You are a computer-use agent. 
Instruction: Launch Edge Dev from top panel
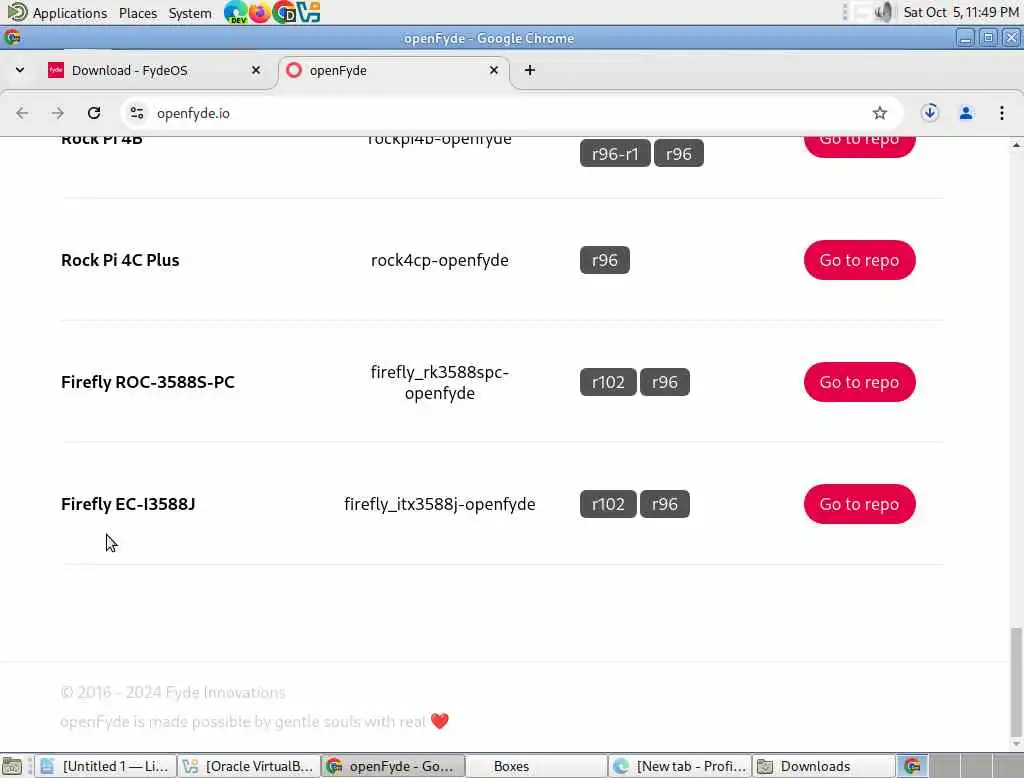[x=235, y=12]
